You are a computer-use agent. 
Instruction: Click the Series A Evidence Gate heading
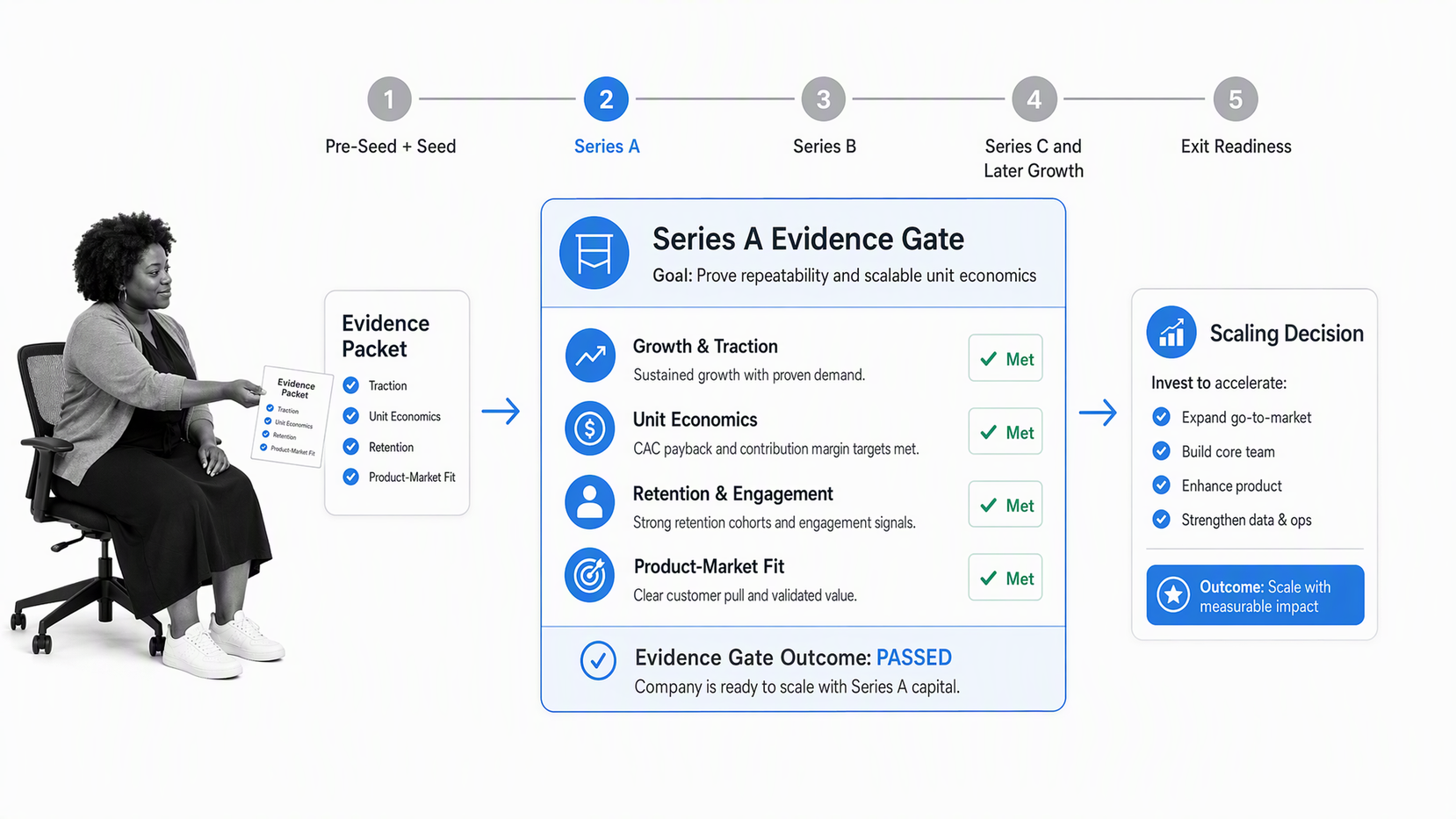[808, 239]
